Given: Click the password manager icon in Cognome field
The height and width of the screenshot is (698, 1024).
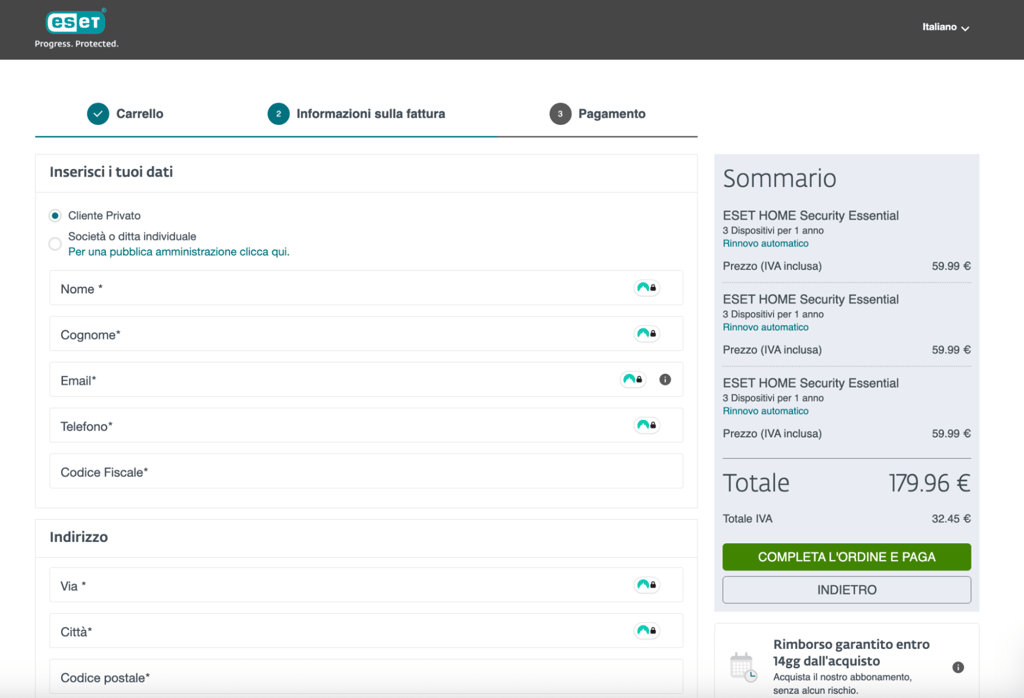Looking at the screenshot, I should 647,334.
